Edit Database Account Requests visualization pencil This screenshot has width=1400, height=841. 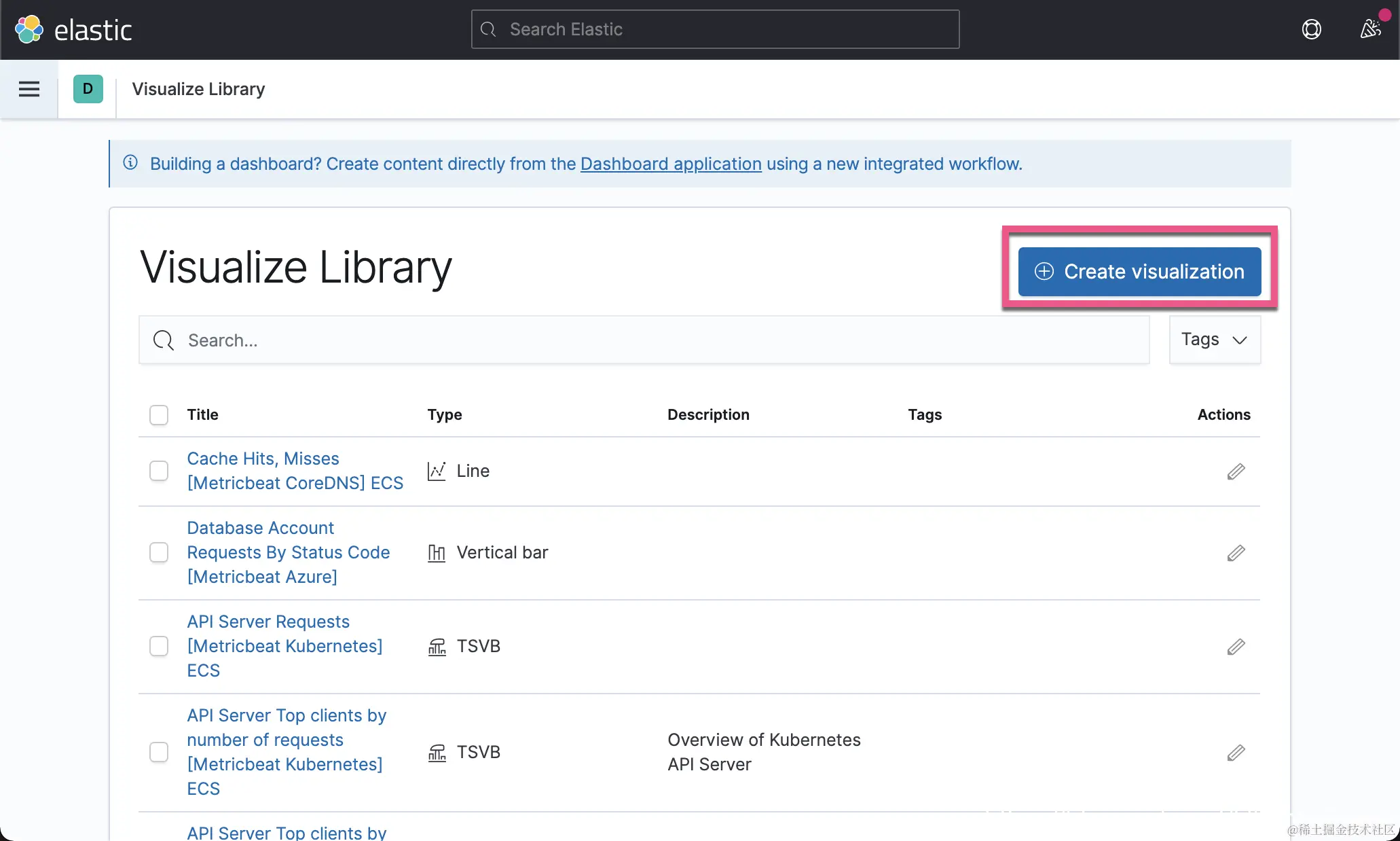[x=1236, y=553]
